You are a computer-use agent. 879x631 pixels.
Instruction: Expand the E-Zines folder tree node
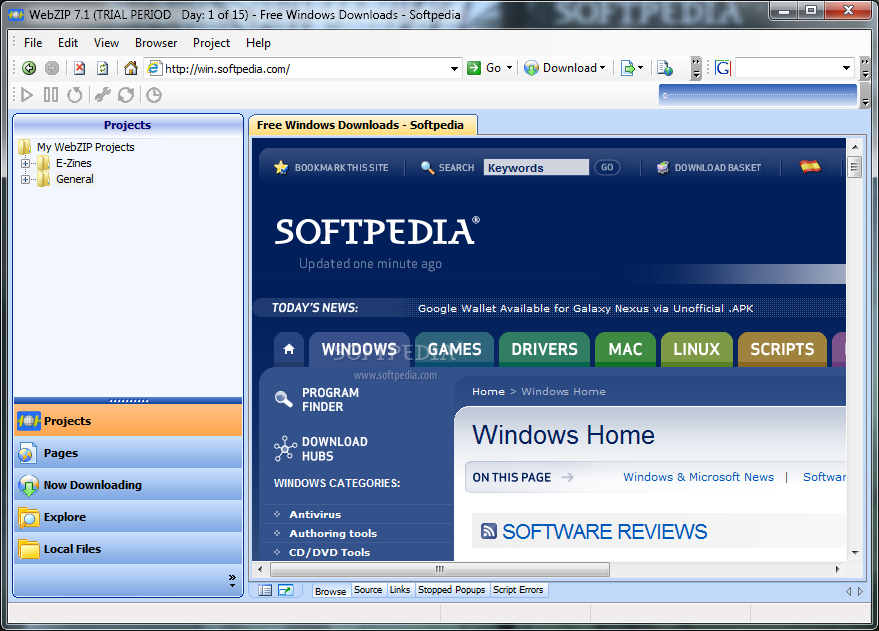25,163
